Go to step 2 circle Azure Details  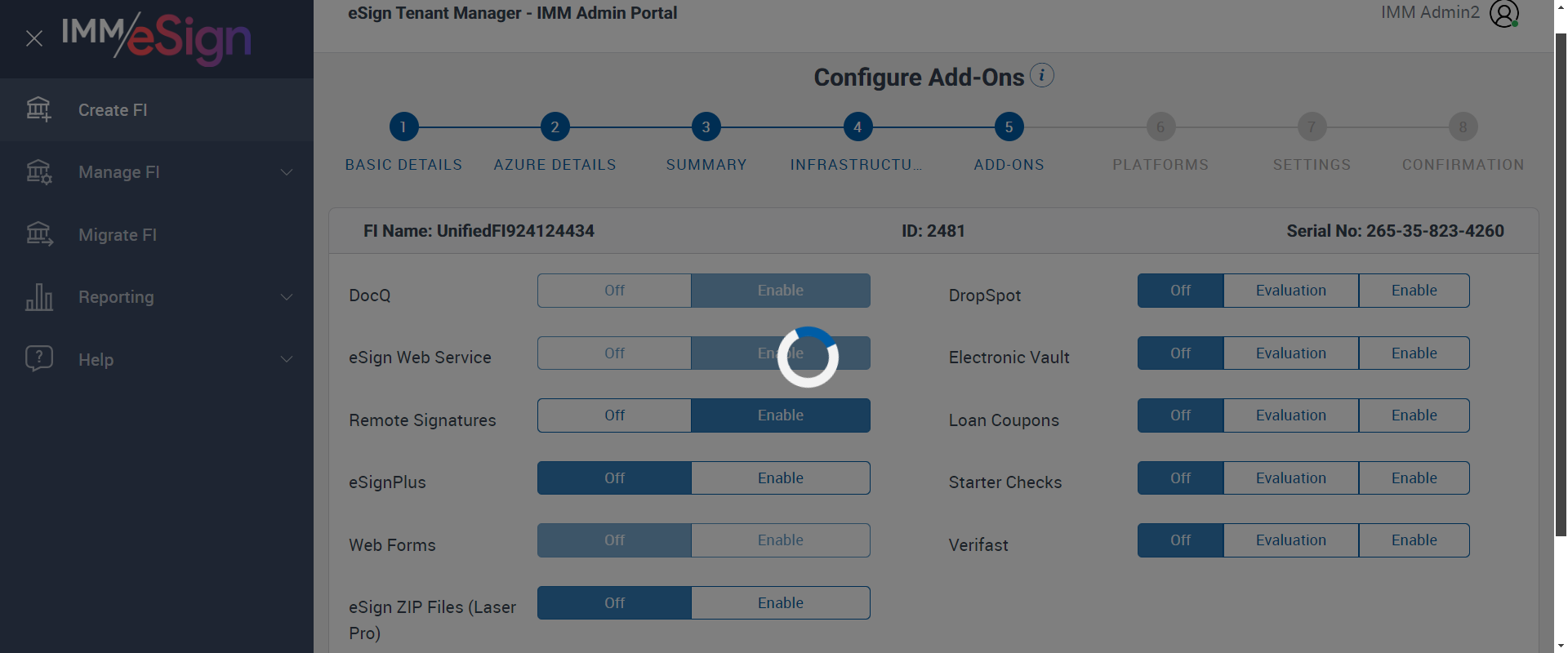click(x=555, y=127)
